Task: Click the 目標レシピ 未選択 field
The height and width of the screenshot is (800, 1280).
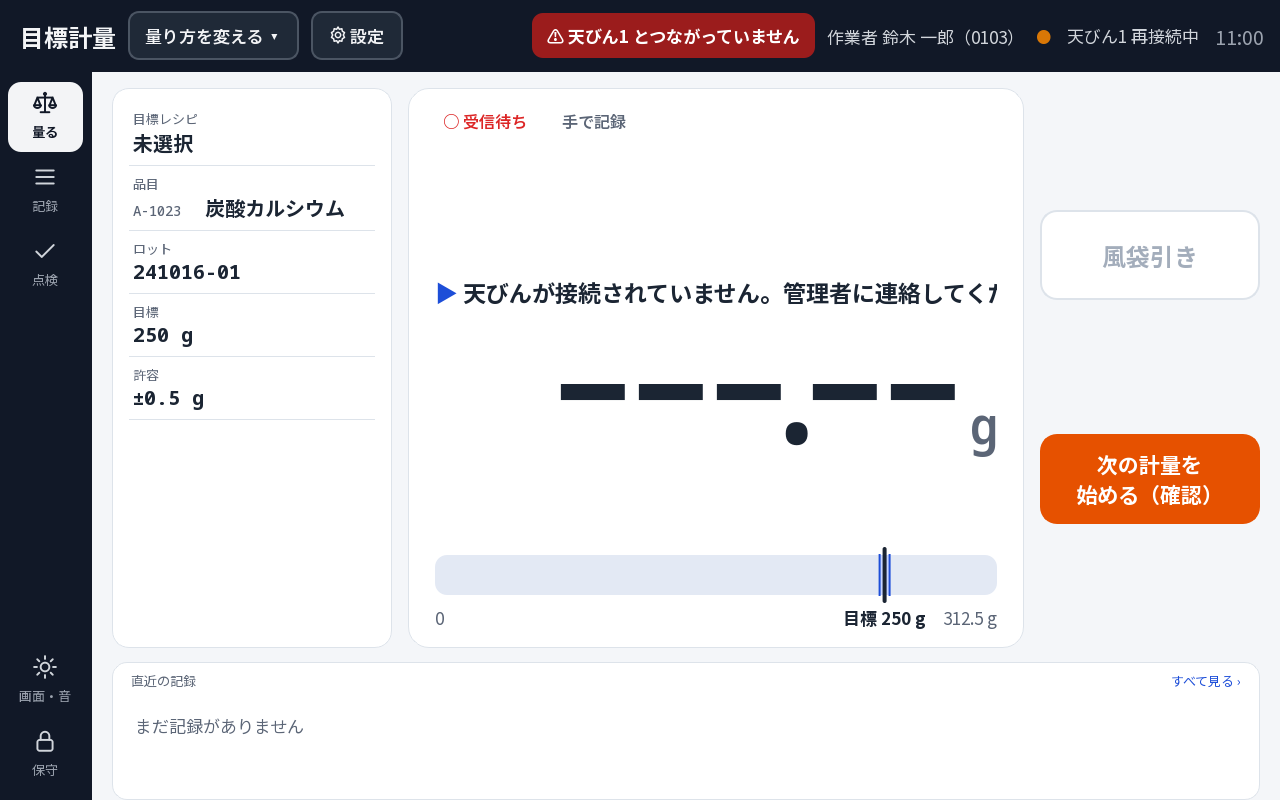Action: click(252, 134)
